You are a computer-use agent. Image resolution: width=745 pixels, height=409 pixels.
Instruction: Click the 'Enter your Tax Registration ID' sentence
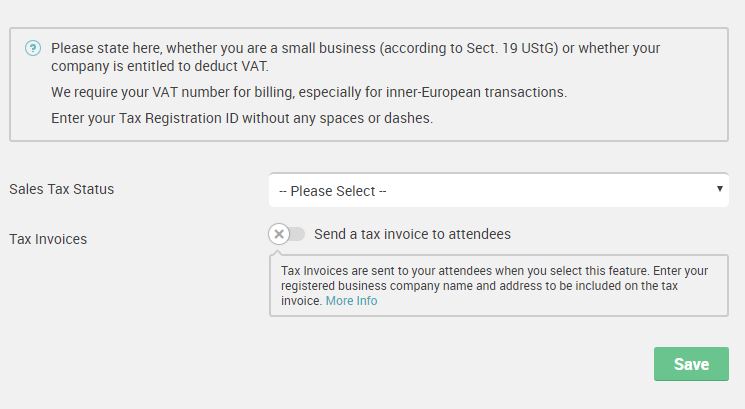click(x=242, y=118)
